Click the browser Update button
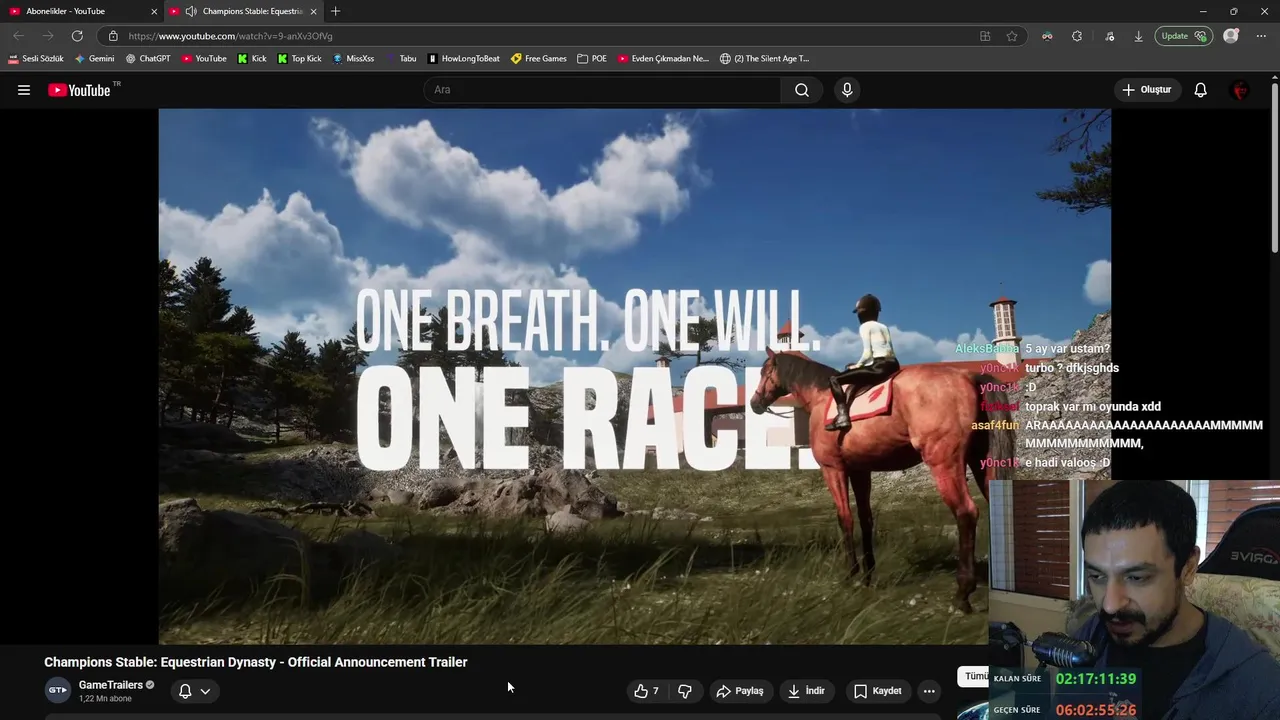 (x=1184, y=36)
